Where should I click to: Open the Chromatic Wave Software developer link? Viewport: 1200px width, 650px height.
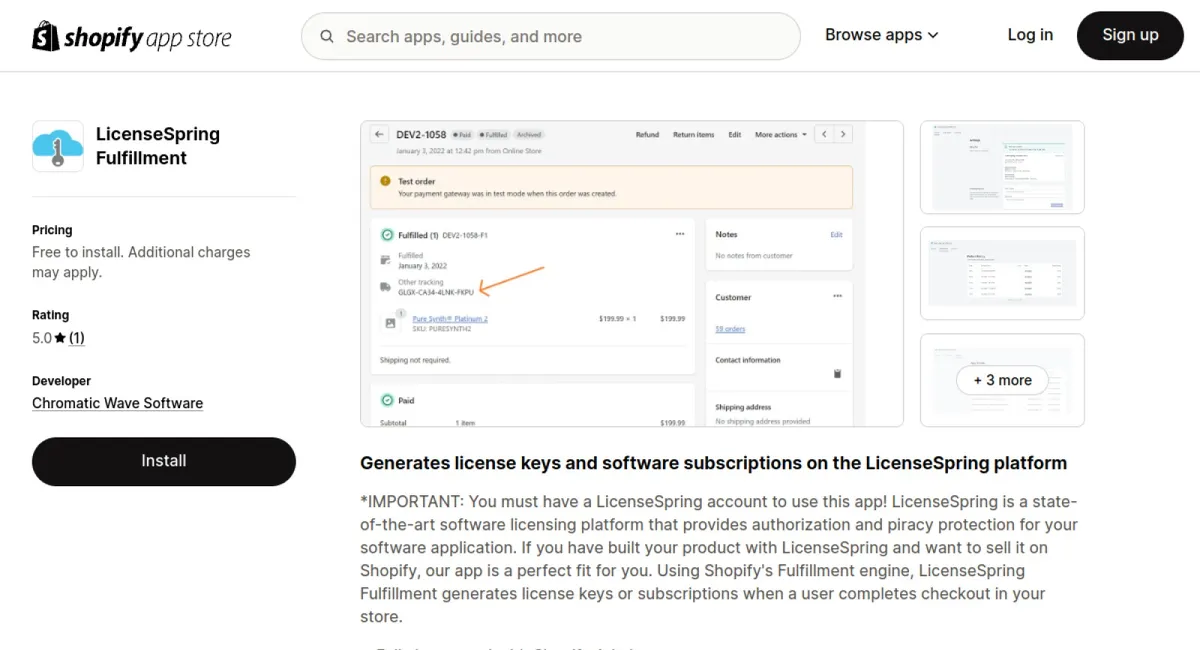click(x=117, y=403)
